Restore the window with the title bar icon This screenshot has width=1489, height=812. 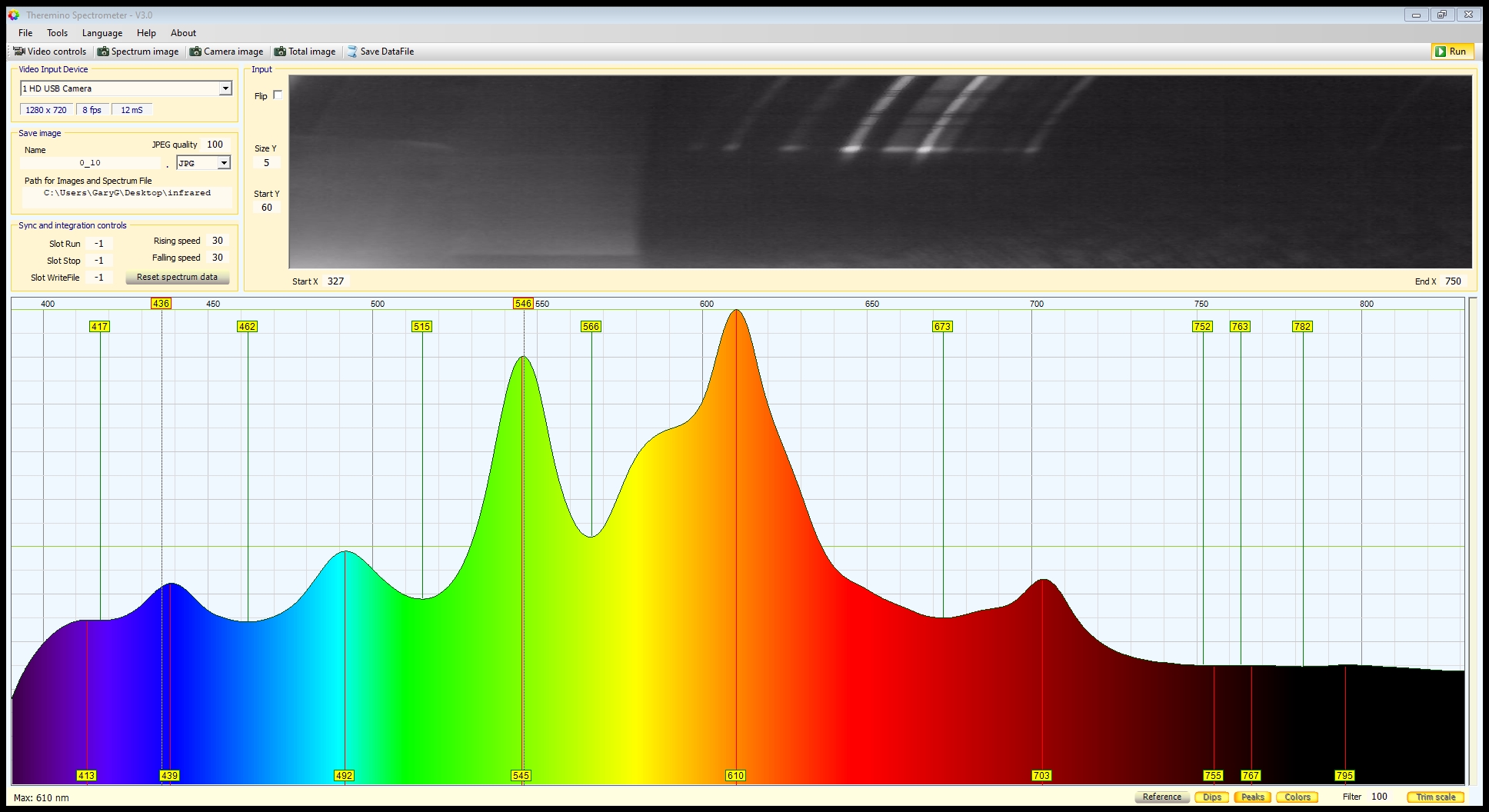point(1442,15)
